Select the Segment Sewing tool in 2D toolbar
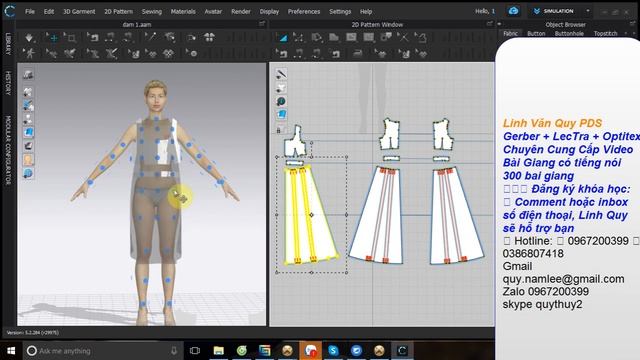Image resolution: width=640 pixels, height=360 pixels. (x=299, y=53)
